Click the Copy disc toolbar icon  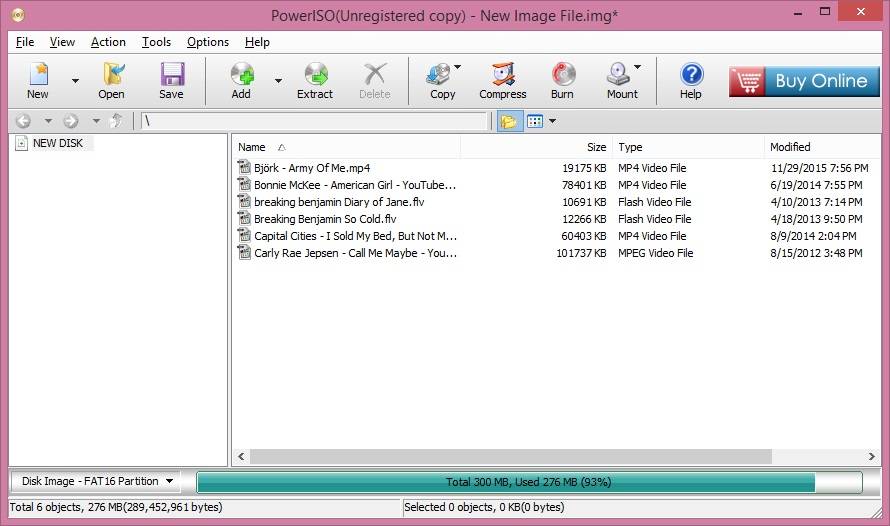click(440, 81)
